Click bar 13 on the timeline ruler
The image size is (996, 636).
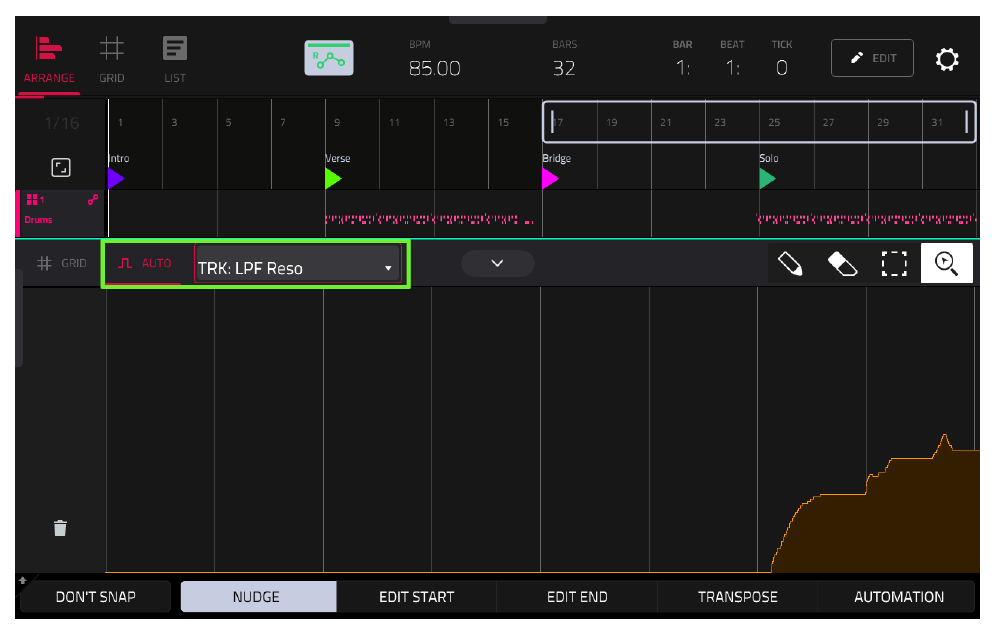coord(448,123)
